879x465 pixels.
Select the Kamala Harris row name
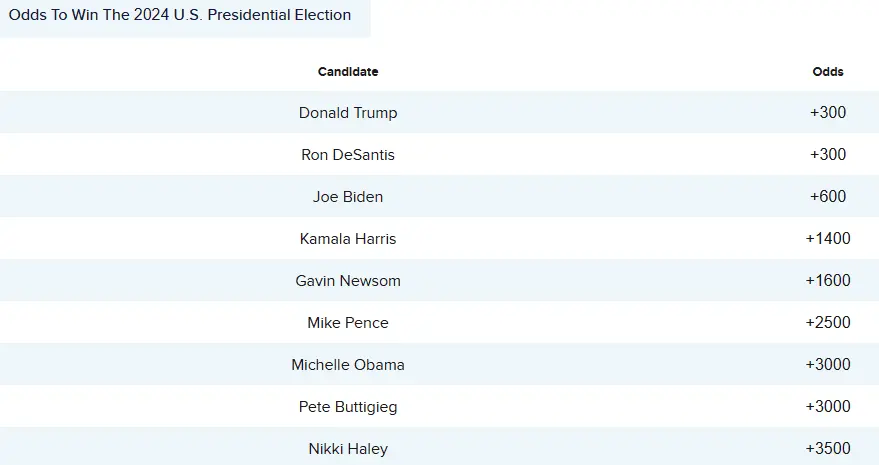[x=348, y=239]
